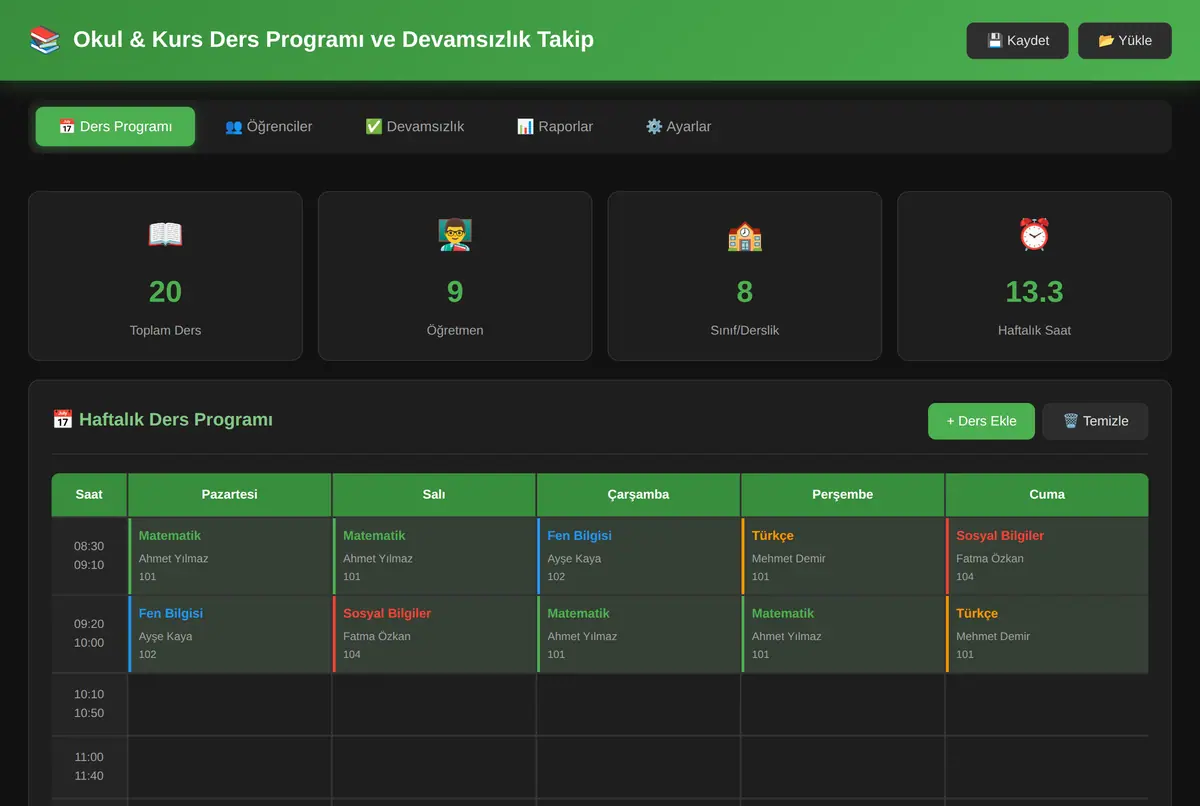Screen dimensions: 1200x806
Task: Load data with the Yükle button
Action: [x=1125, y=41]
